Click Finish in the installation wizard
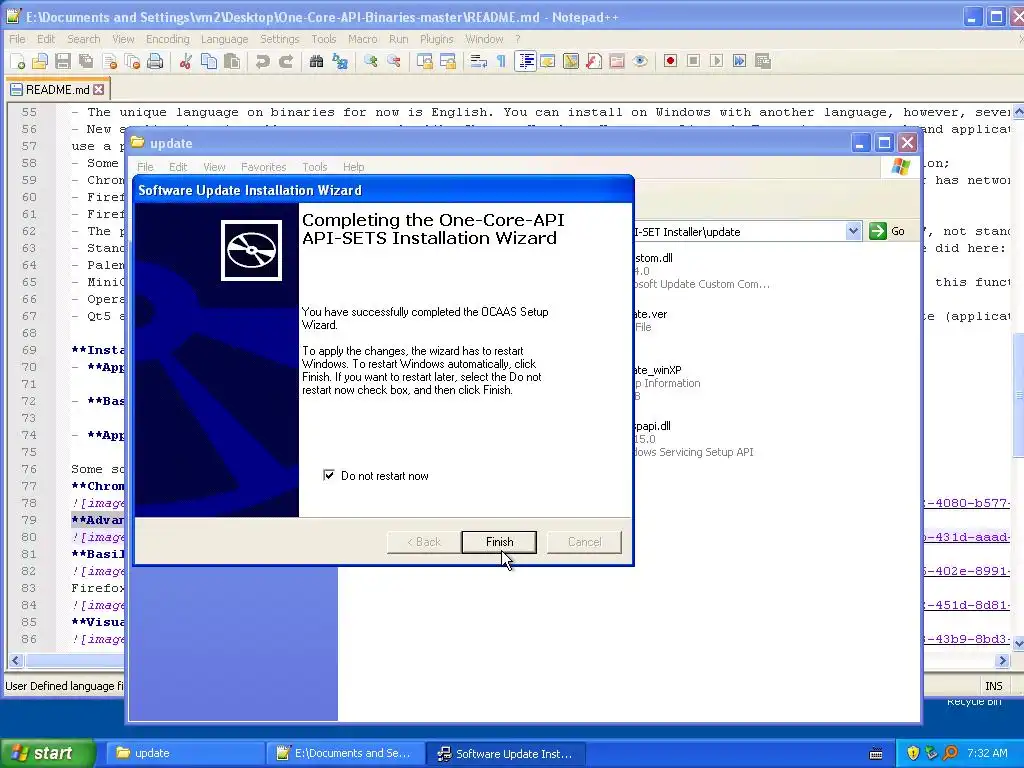 click(499, 541)
